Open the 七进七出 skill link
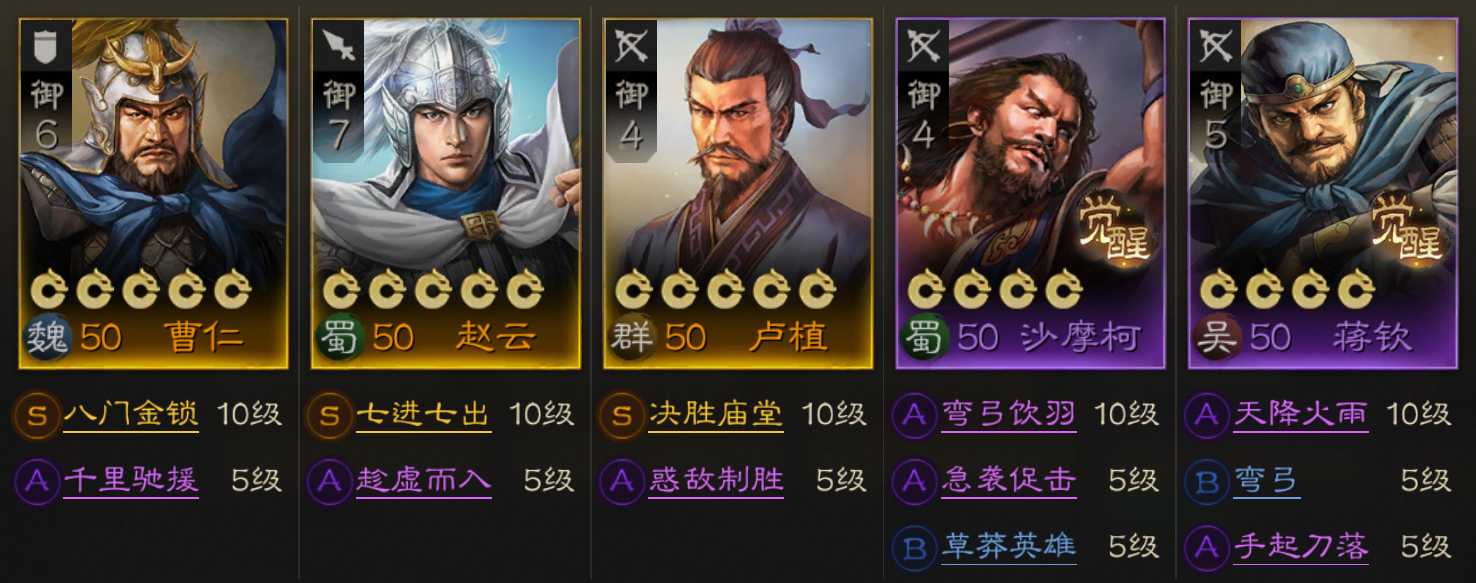The width and height of the screenshot is (1476, 583). click(x=423, y=414)
